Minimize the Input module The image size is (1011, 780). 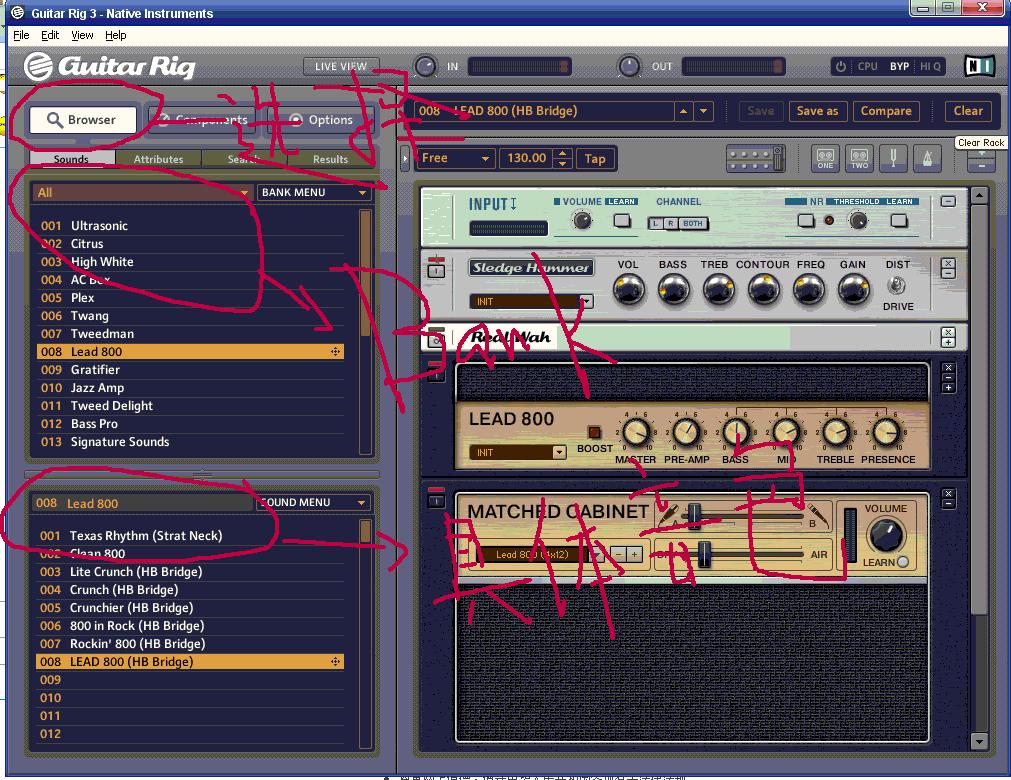(948, 201)
